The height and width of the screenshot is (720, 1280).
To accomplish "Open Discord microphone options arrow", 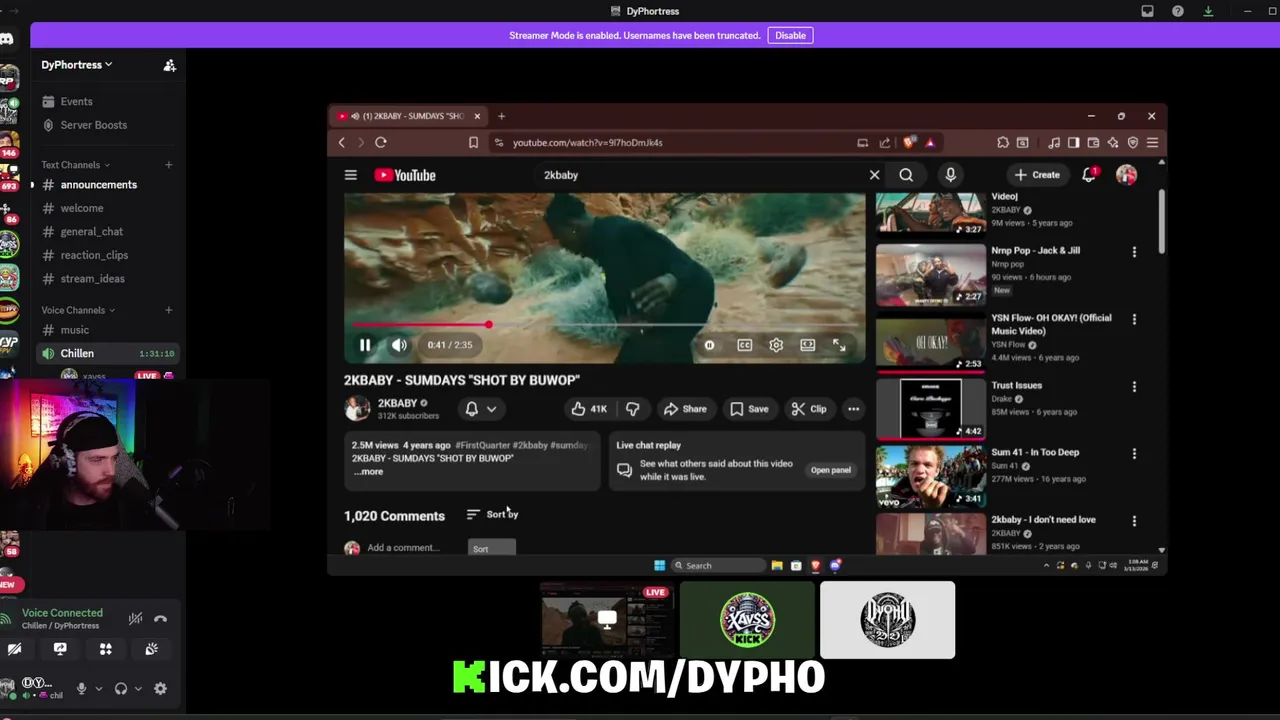I will coord(98,689).
